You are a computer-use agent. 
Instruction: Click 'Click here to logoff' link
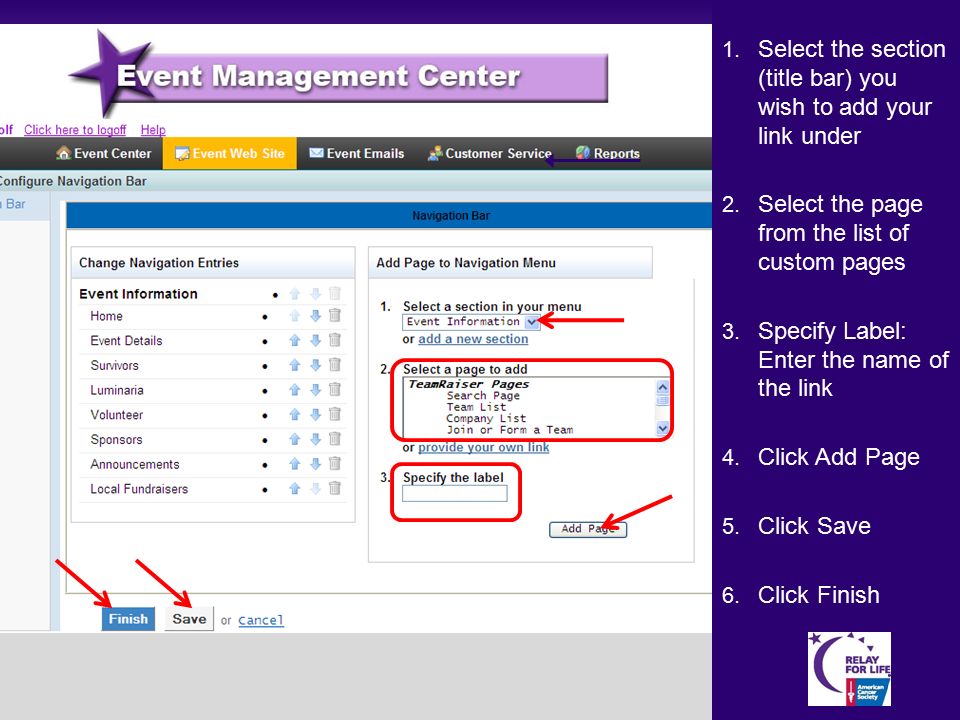pyautogui.click(x=75, y=130)
